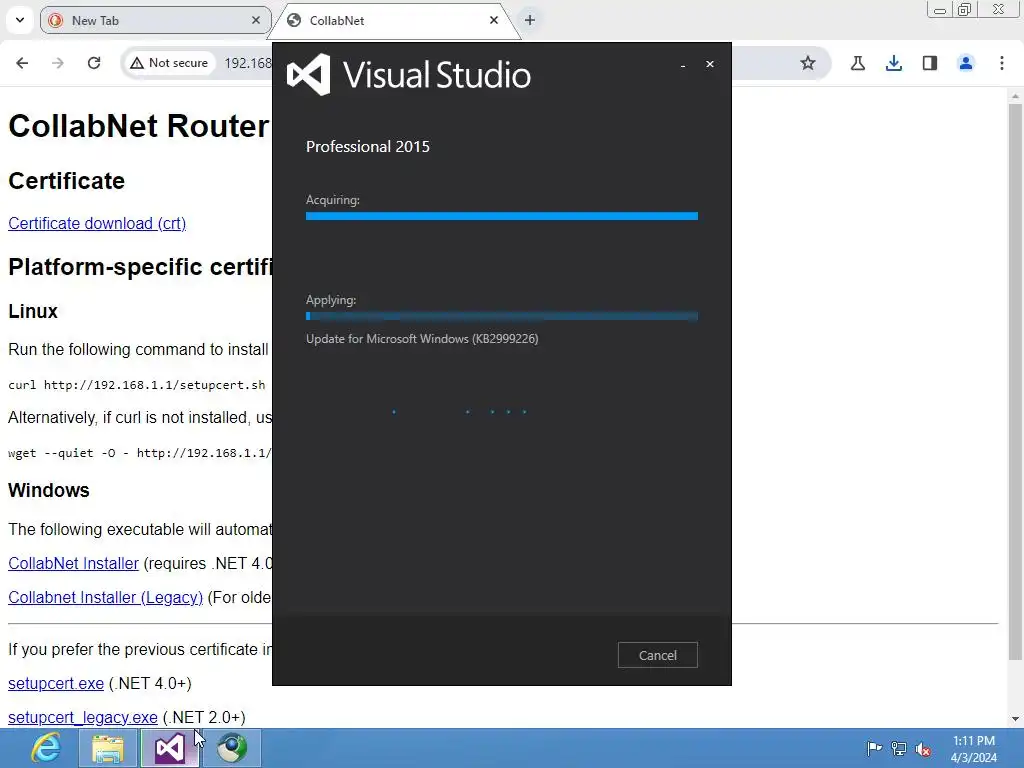Click the Acquiring progress bar

tap(502, 216)
